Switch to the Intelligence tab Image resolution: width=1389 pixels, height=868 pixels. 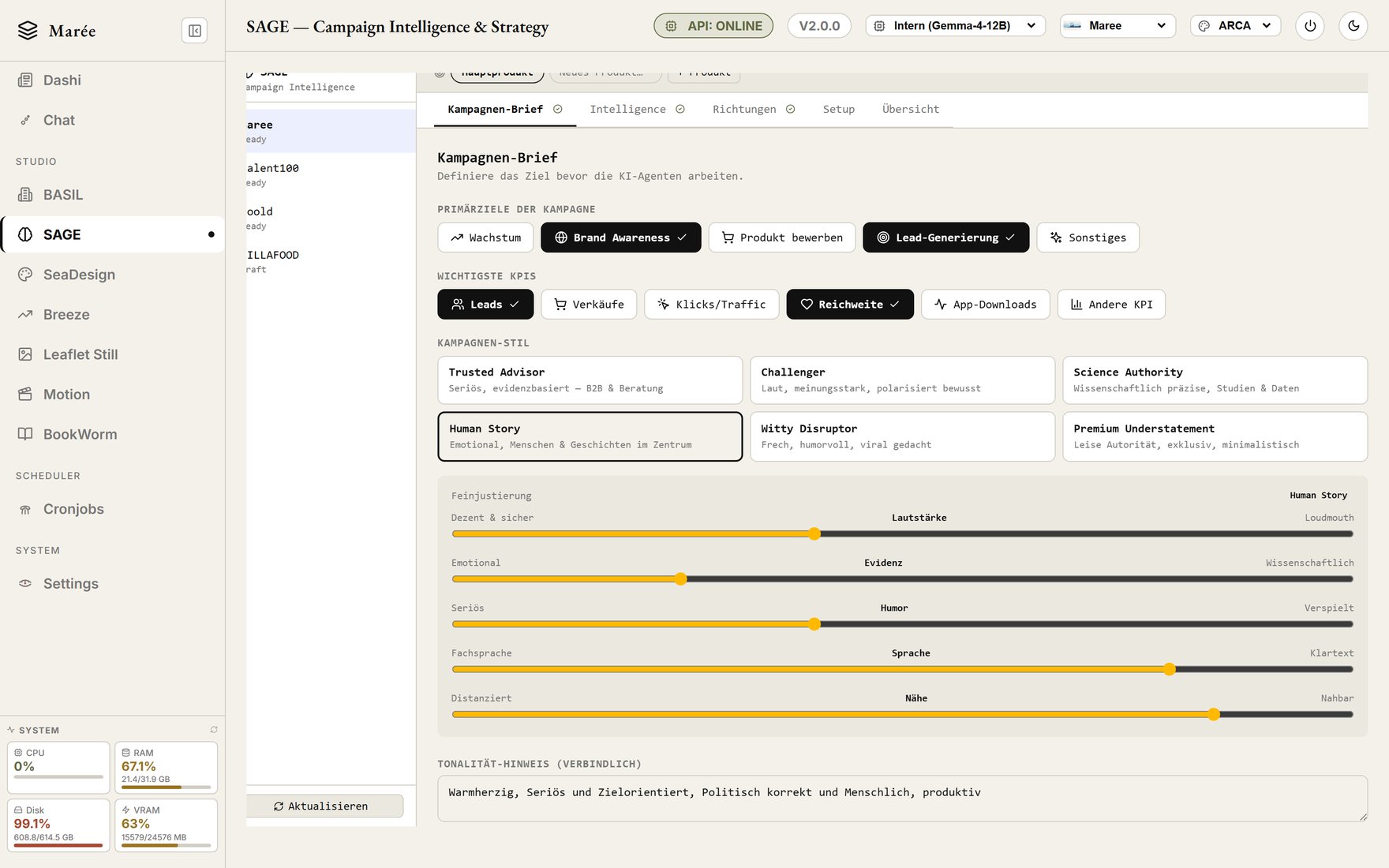637,110
